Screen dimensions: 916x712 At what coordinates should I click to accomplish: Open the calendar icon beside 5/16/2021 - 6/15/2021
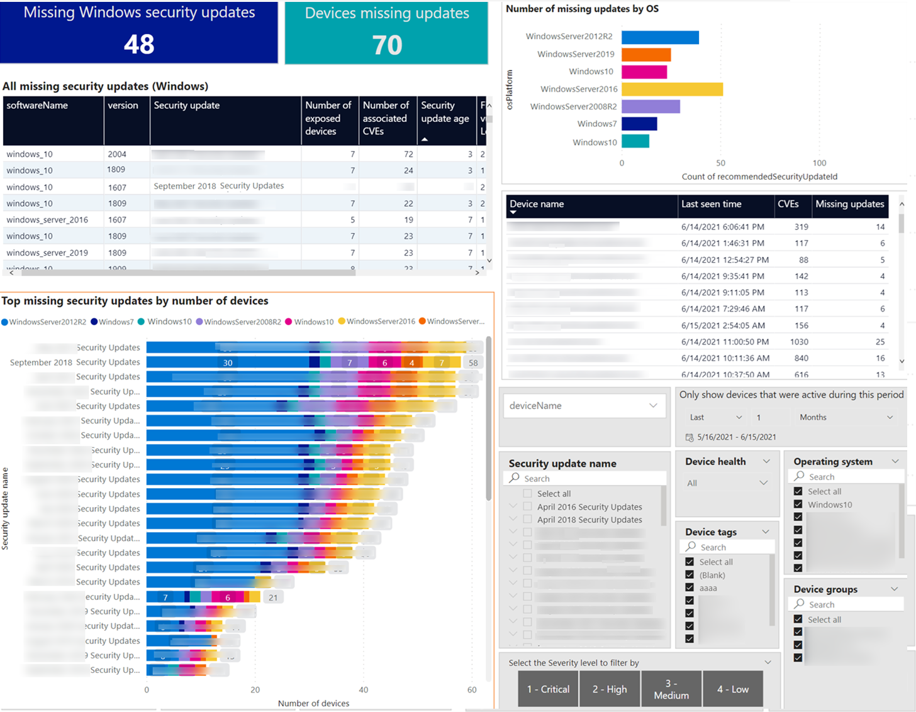(x=689, y=437)
